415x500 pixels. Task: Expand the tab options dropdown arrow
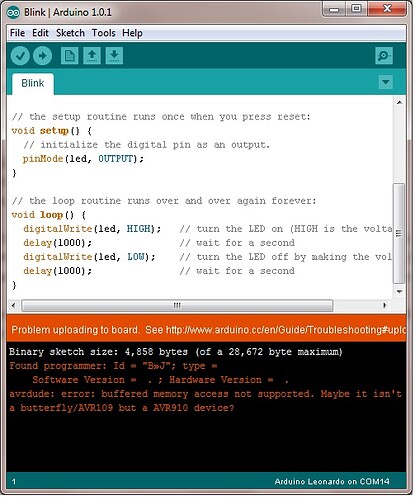coord(386,82)
